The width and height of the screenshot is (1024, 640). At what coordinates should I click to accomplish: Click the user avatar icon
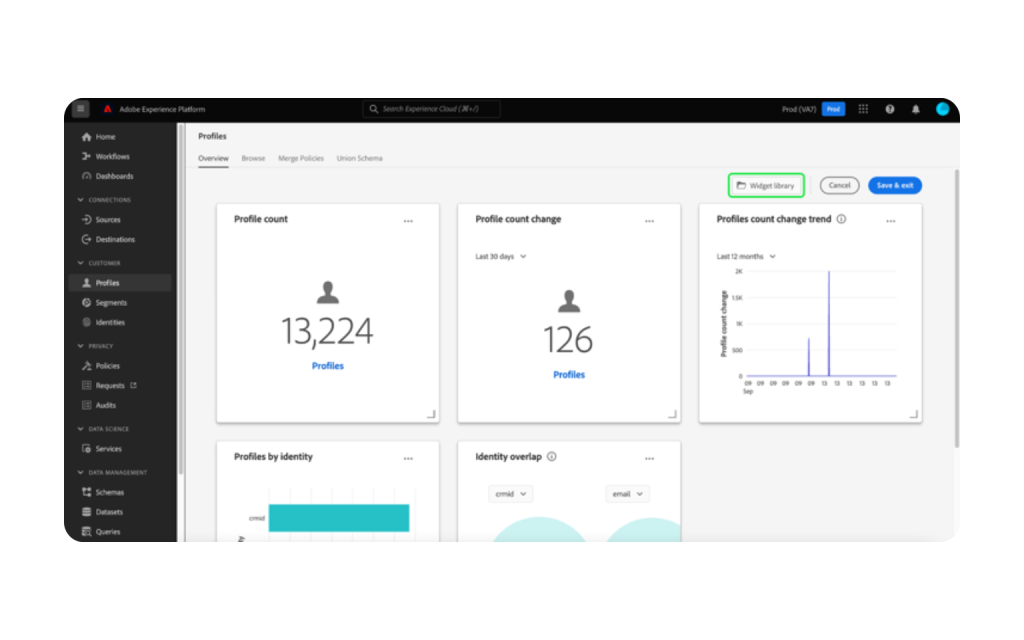click(x=942, y=109)
